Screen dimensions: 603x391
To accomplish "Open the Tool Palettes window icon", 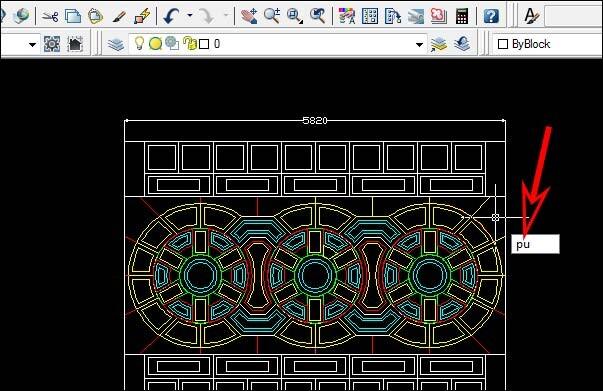I will [x=393, y=16].
